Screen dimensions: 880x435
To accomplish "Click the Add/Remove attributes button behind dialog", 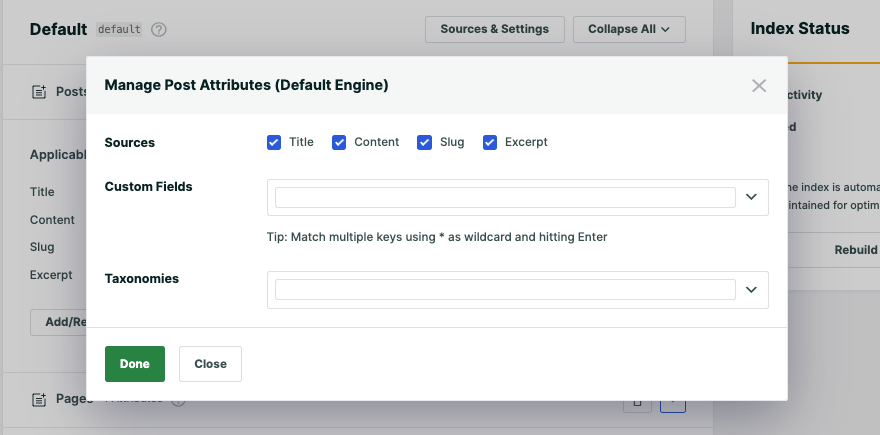I will coord(58,322).
